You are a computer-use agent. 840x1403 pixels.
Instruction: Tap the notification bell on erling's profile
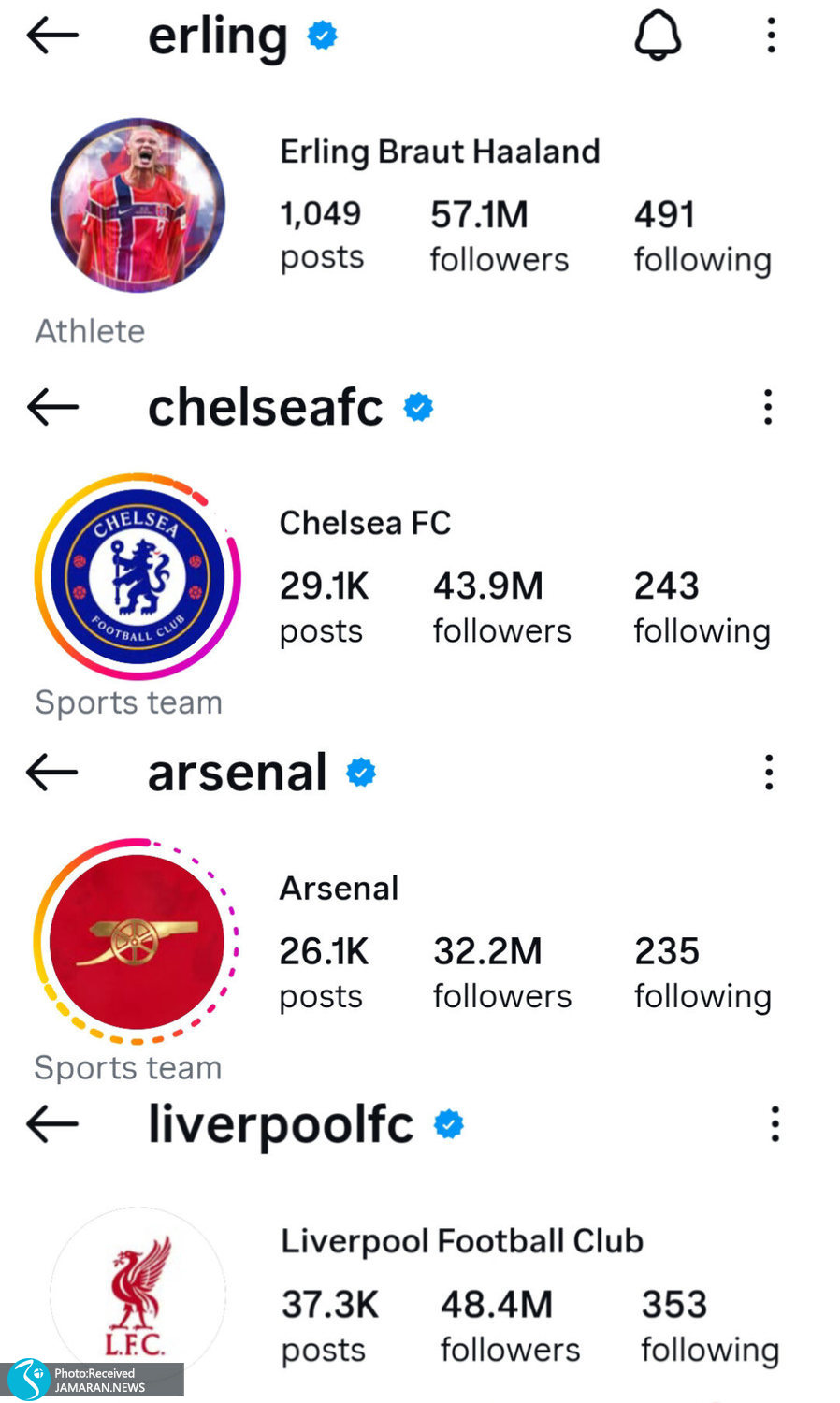point(658,35)
